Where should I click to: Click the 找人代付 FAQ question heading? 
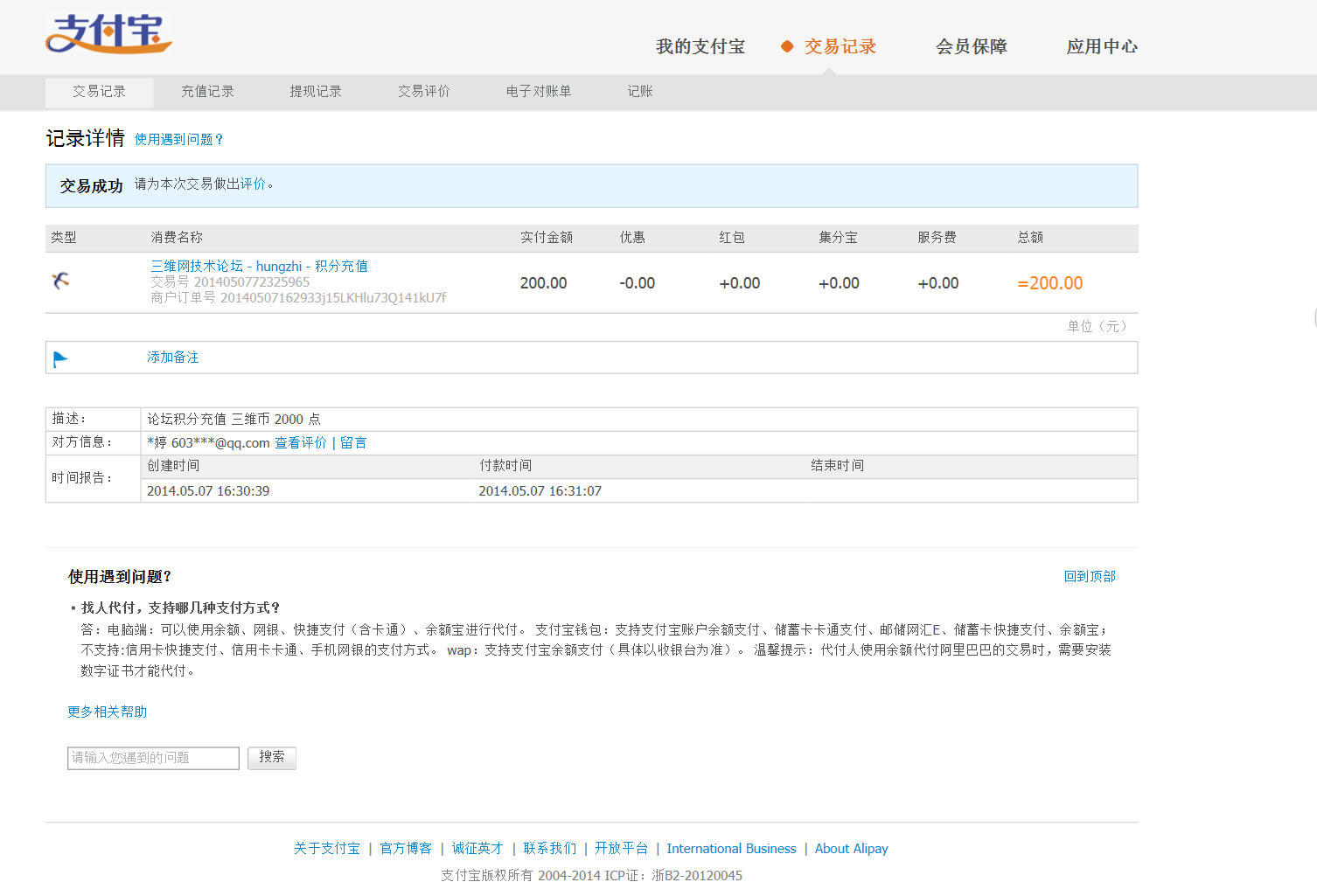[180, 608]
